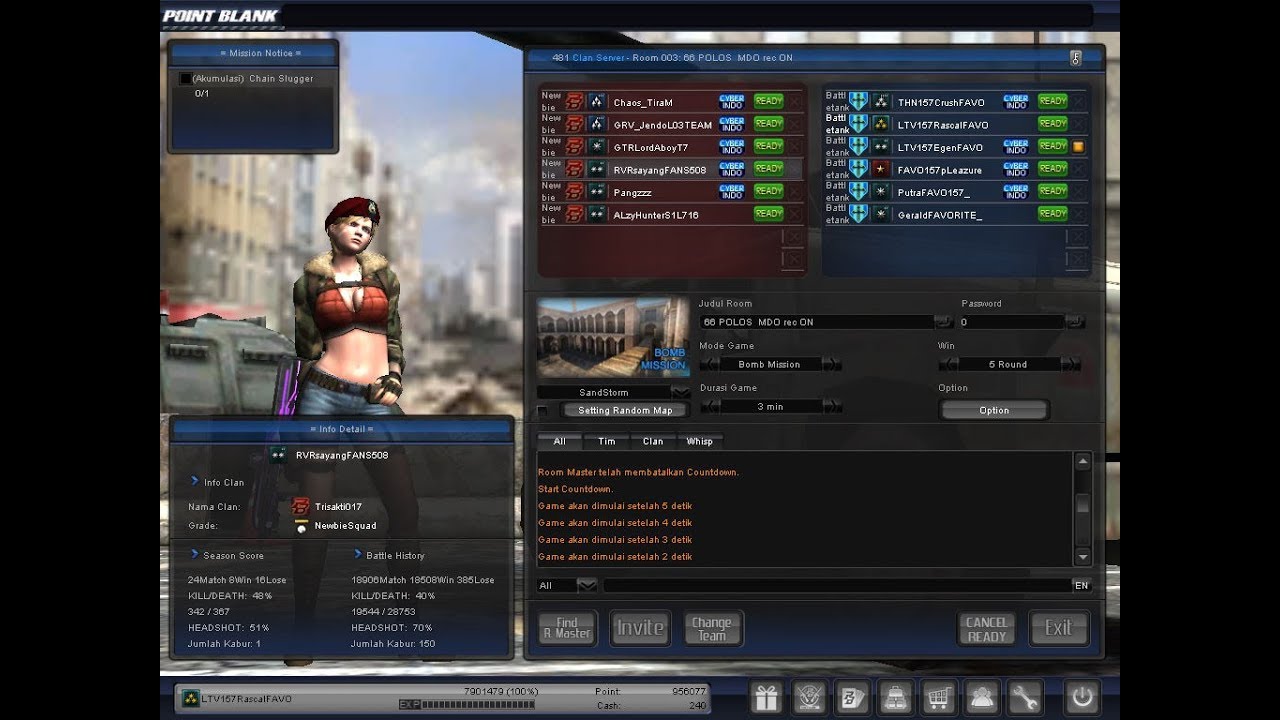Viewport: 1280px width, 720px height.
Task: Click the red clan emblem of Chaos_TiraM
Action: pyautogui.click(x=575, y=102)
